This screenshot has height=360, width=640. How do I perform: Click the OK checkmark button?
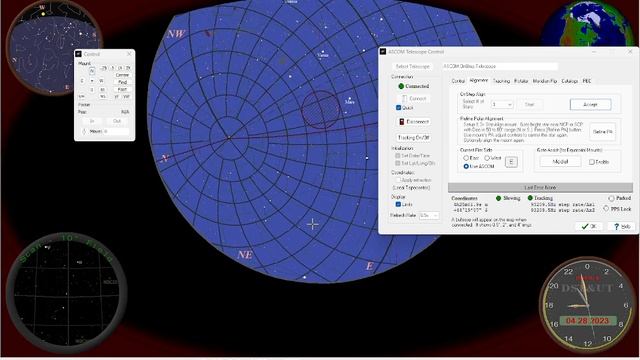coord(589,226)
